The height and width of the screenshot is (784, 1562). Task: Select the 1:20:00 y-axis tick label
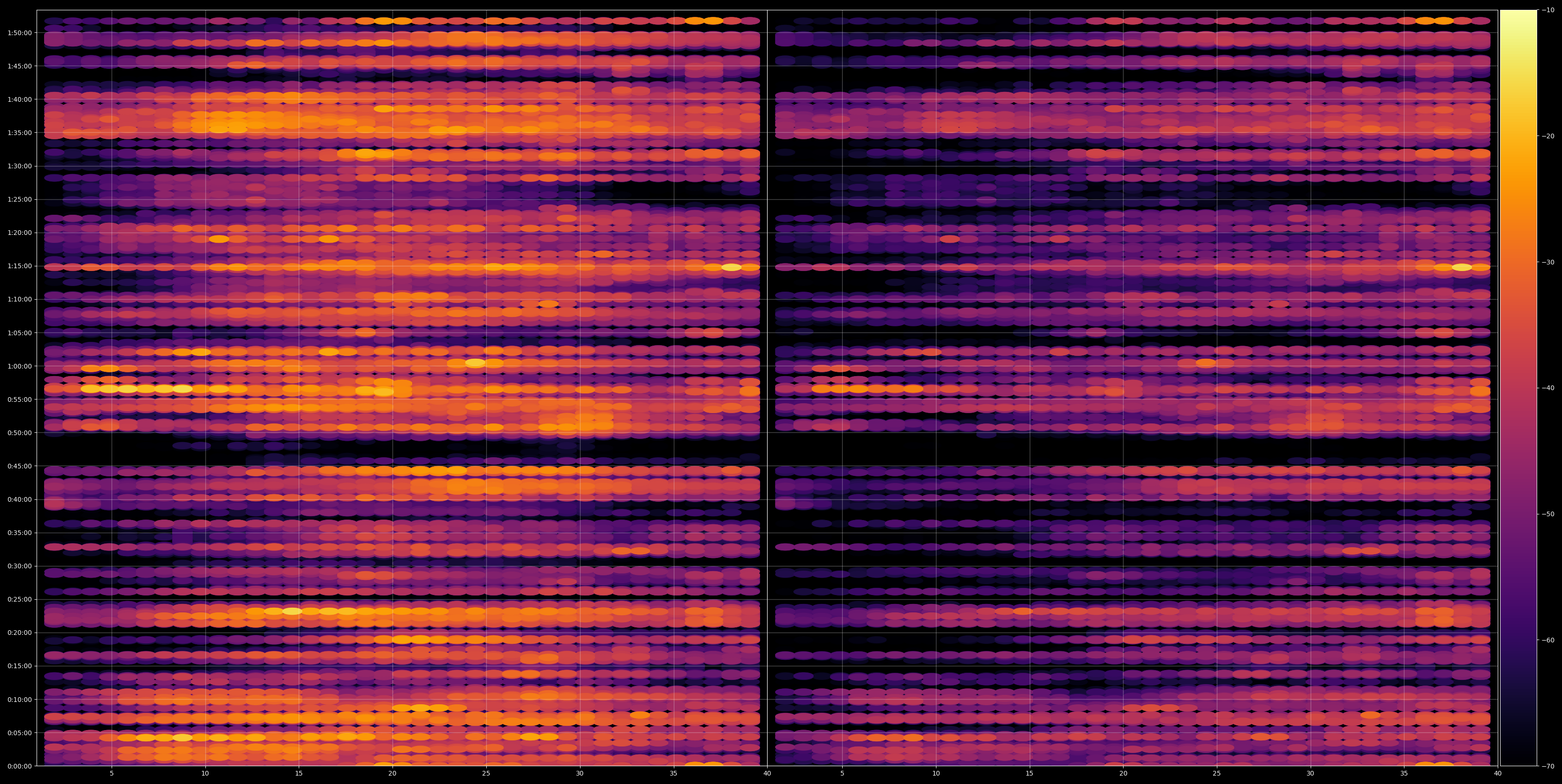tap(20, 232)
